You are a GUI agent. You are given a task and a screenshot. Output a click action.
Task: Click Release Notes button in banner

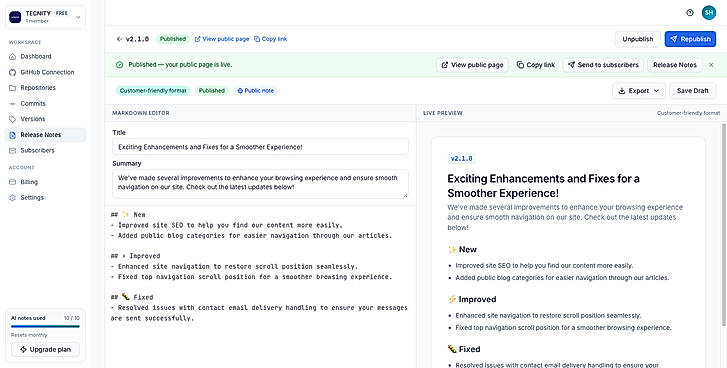(675, 65)
